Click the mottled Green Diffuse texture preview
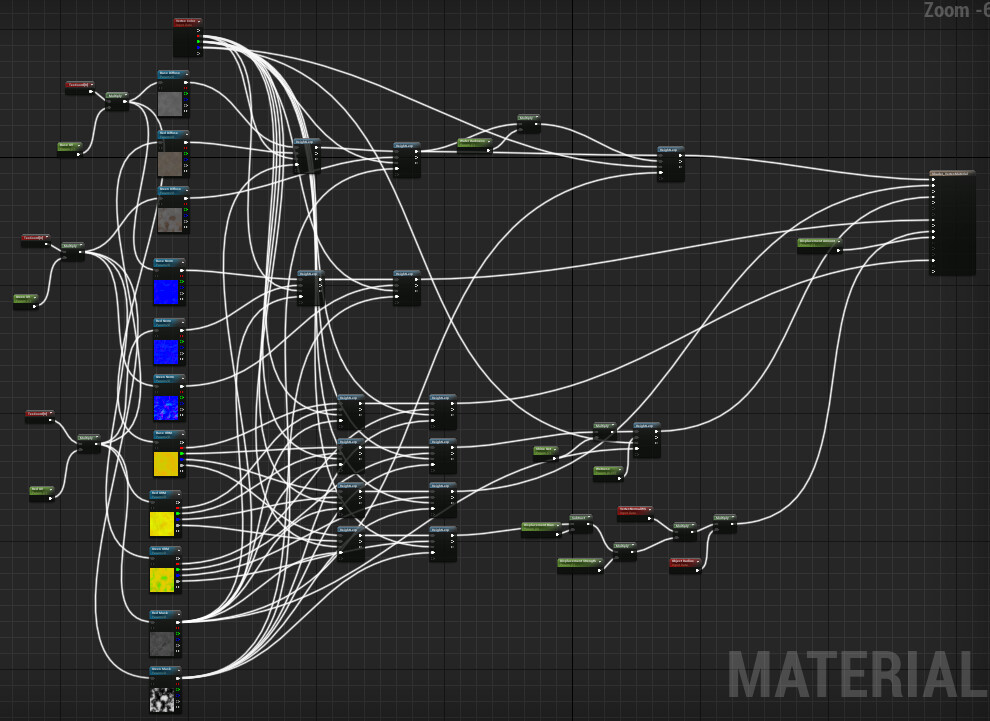Image resolution: width=990 pixels, height=721 pixels. pos(170,220)
